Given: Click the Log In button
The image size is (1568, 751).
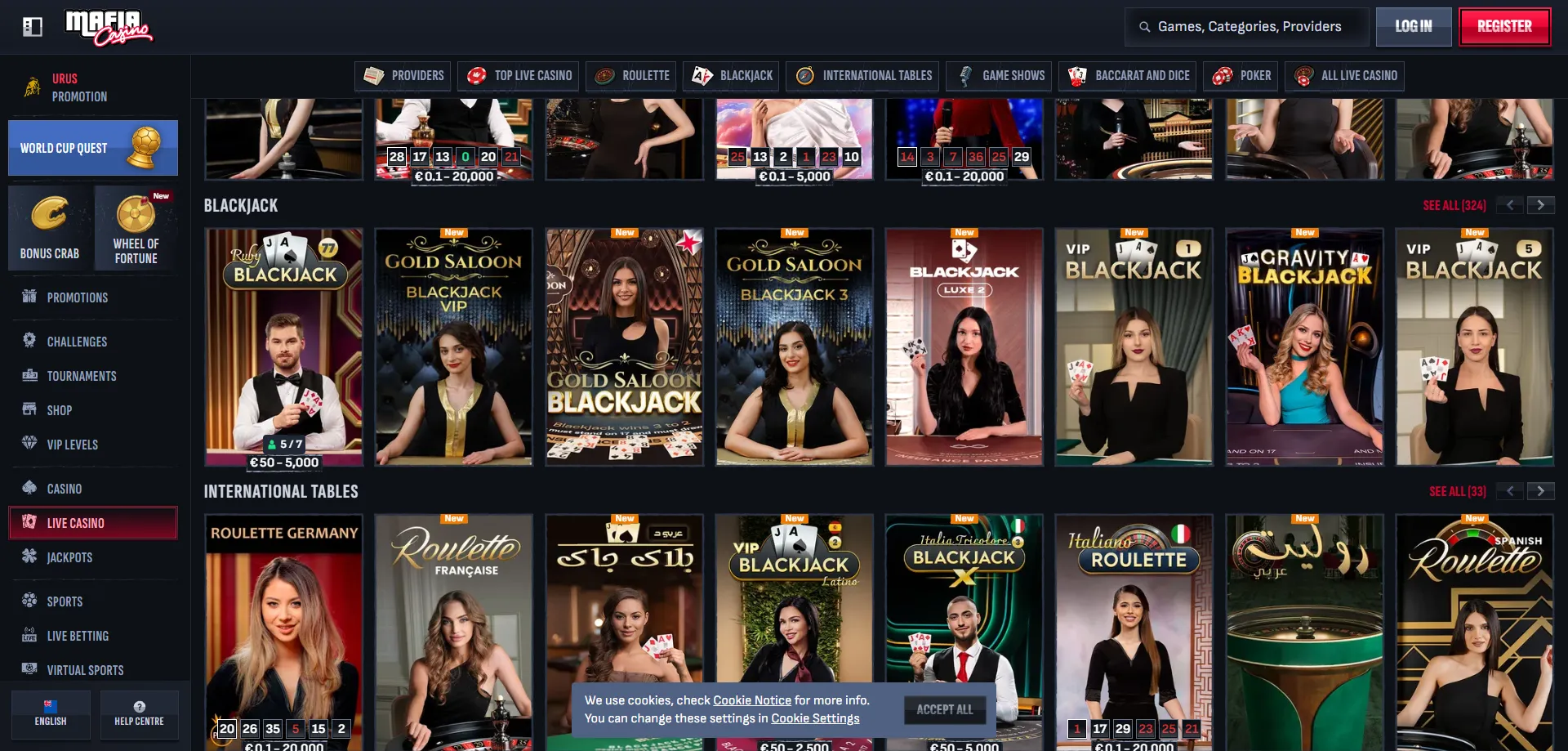Looking at the screenshot, I should (1414, 27).
